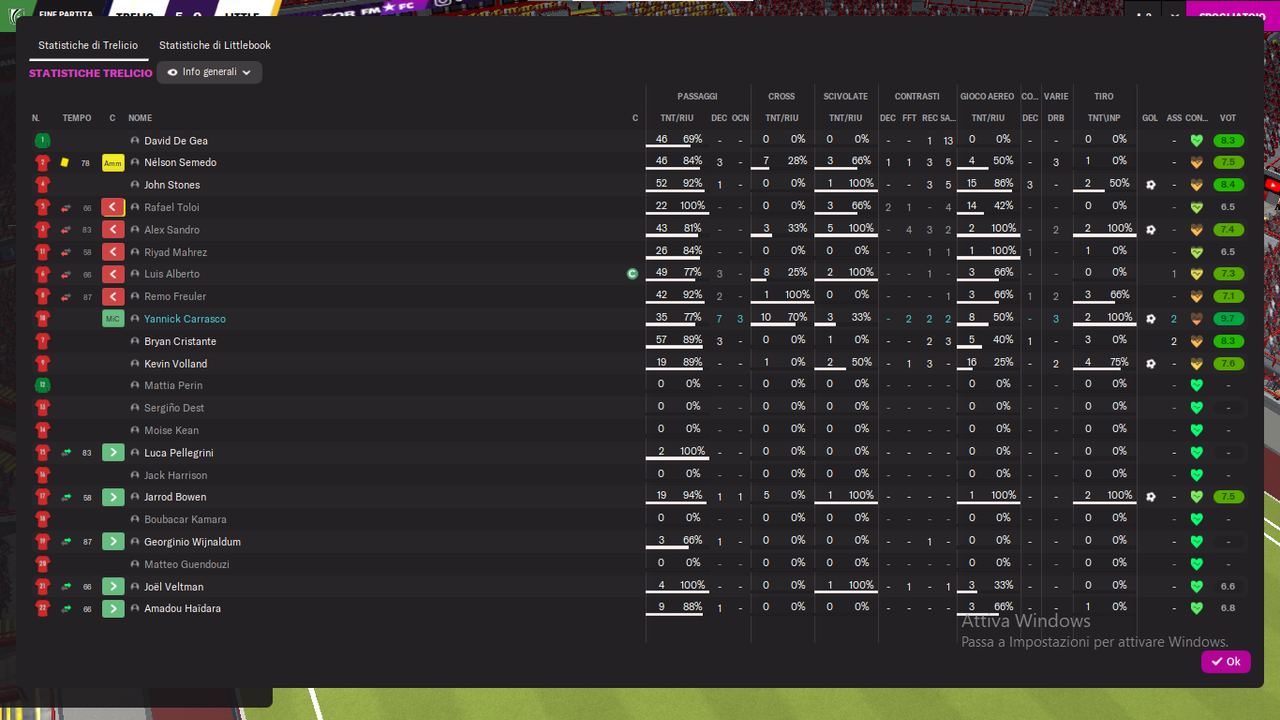The width and height of the screenshot is (1280, 720).
Task: Click Mattia Perin's green goalkeeper shirt icon
Action: (42, 386)
